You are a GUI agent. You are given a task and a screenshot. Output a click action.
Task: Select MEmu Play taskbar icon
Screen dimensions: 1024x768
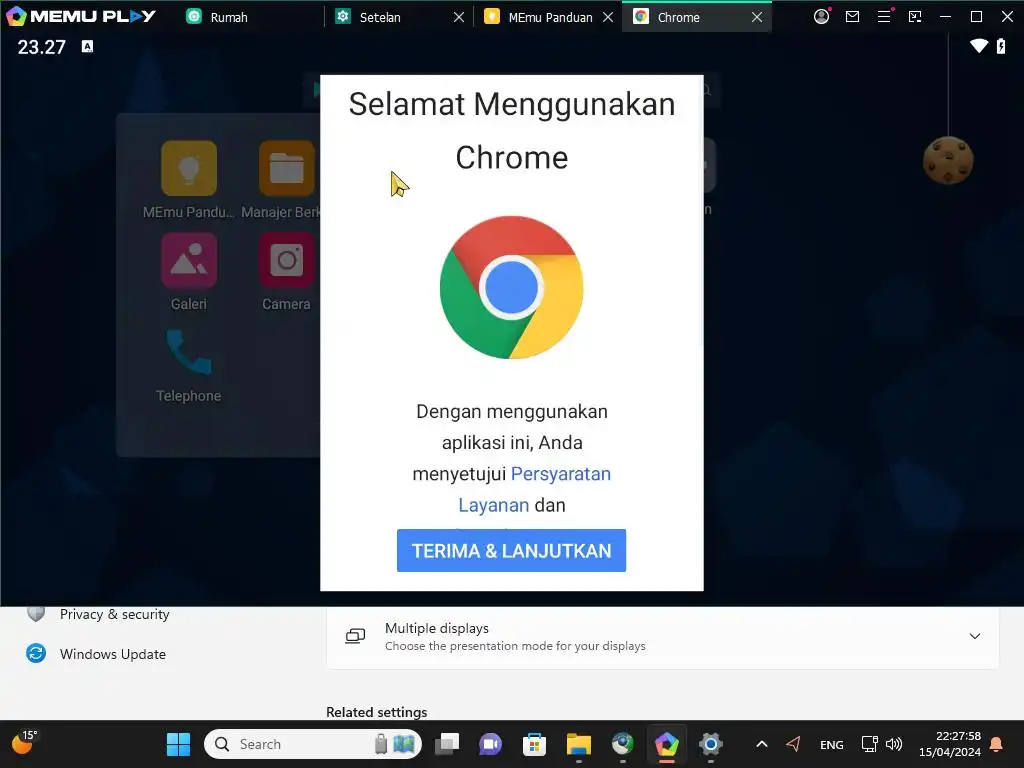[667, 744]
